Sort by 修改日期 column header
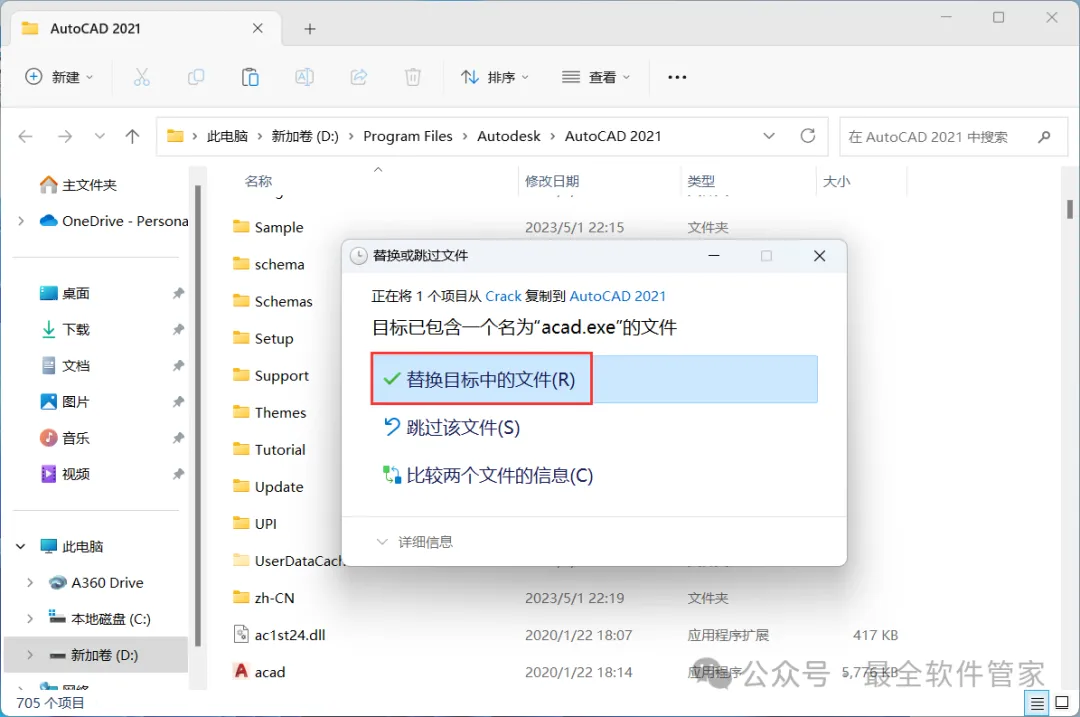Viewport: 1080px width, 717px height. pyautogui.click(x=552, y=181)
